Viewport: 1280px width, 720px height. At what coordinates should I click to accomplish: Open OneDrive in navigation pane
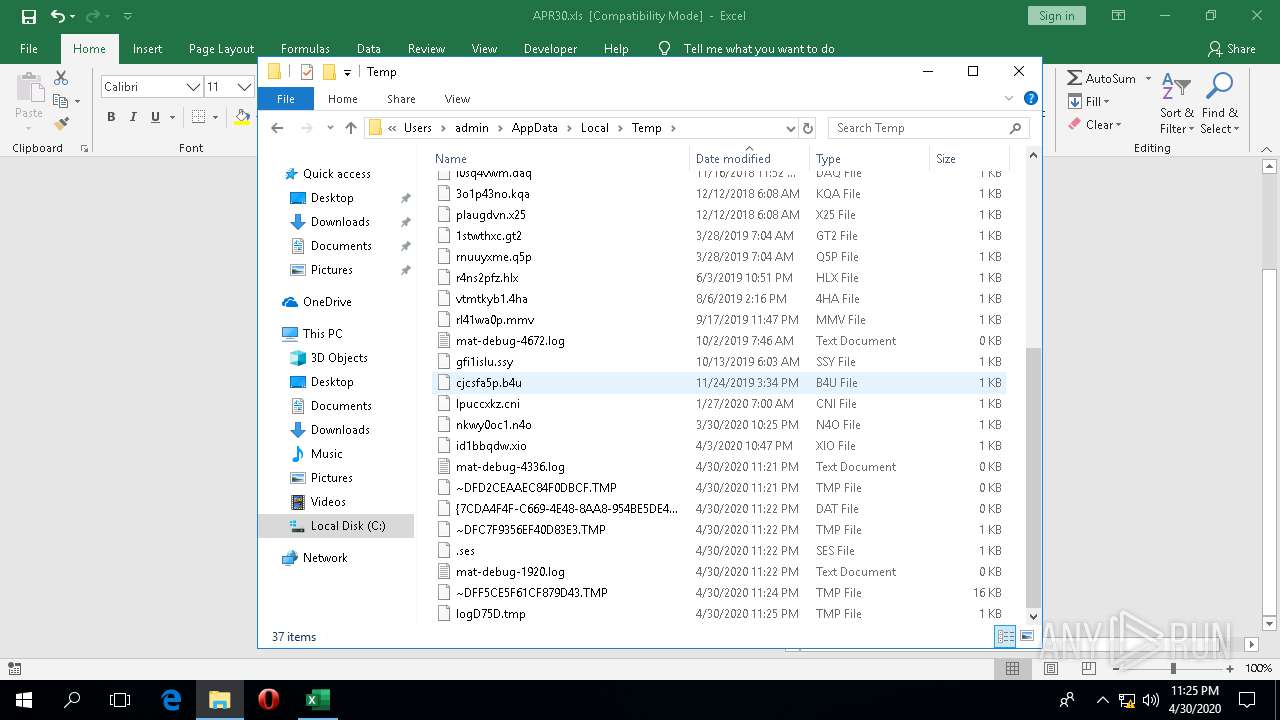click(327, 302)
